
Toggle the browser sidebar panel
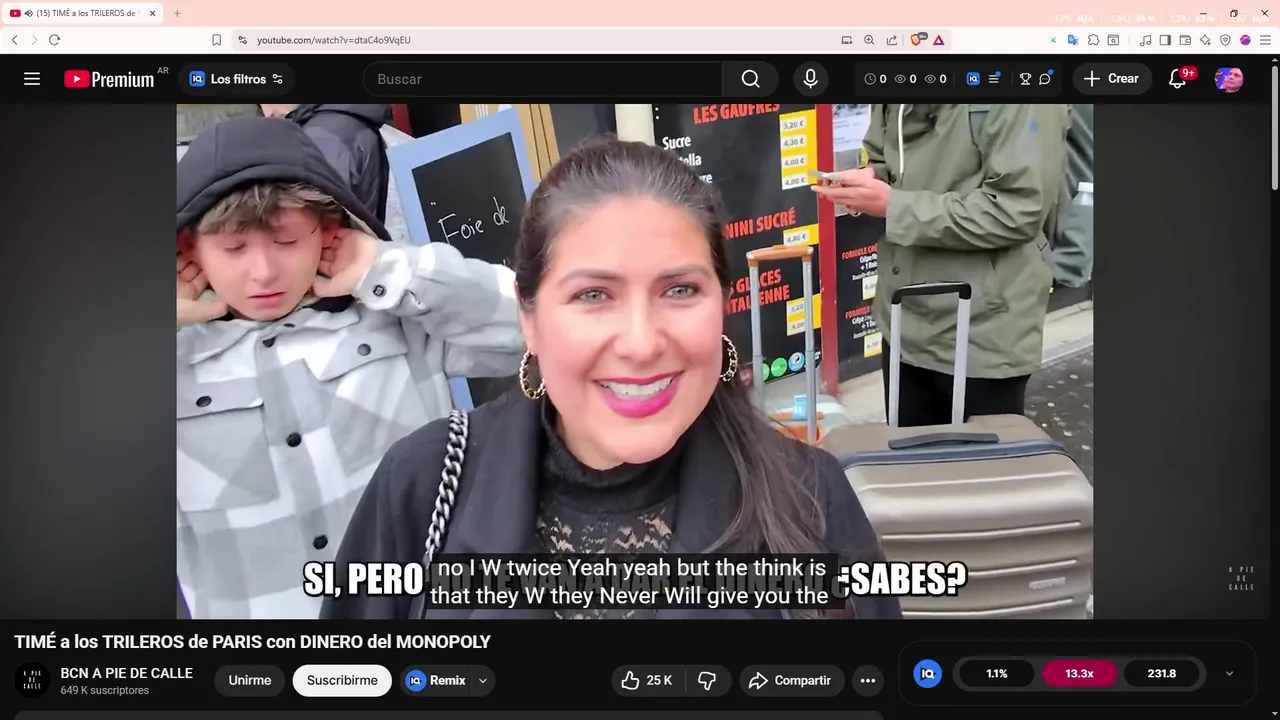coord(1165,40)
